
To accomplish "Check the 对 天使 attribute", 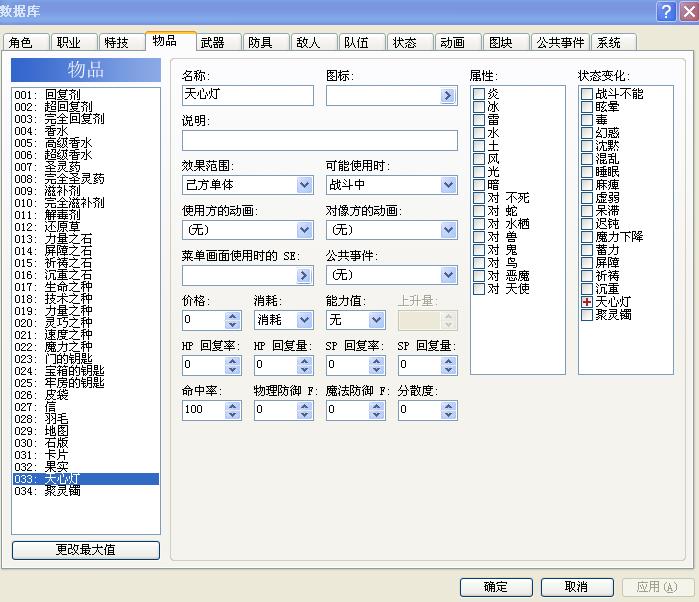I will [x=479, y=289].
